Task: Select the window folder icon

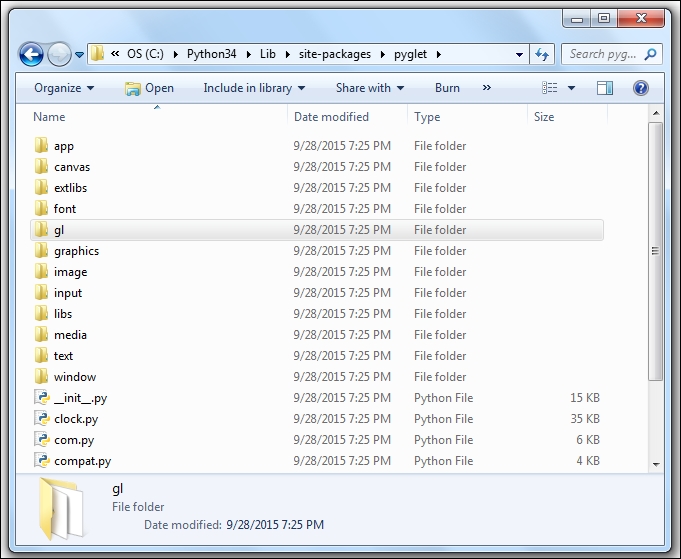Action: tap(41, 376)
